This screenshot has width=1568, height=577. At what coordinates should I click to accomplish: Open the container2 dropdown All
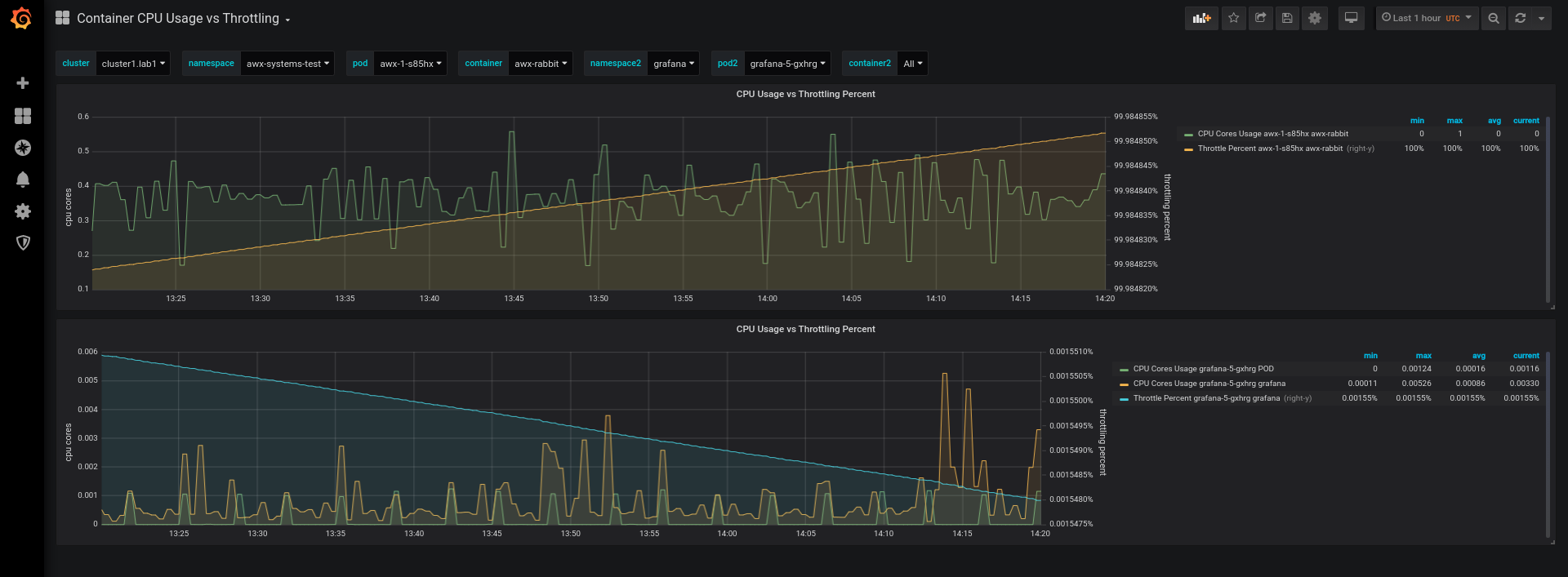[912, 63]
